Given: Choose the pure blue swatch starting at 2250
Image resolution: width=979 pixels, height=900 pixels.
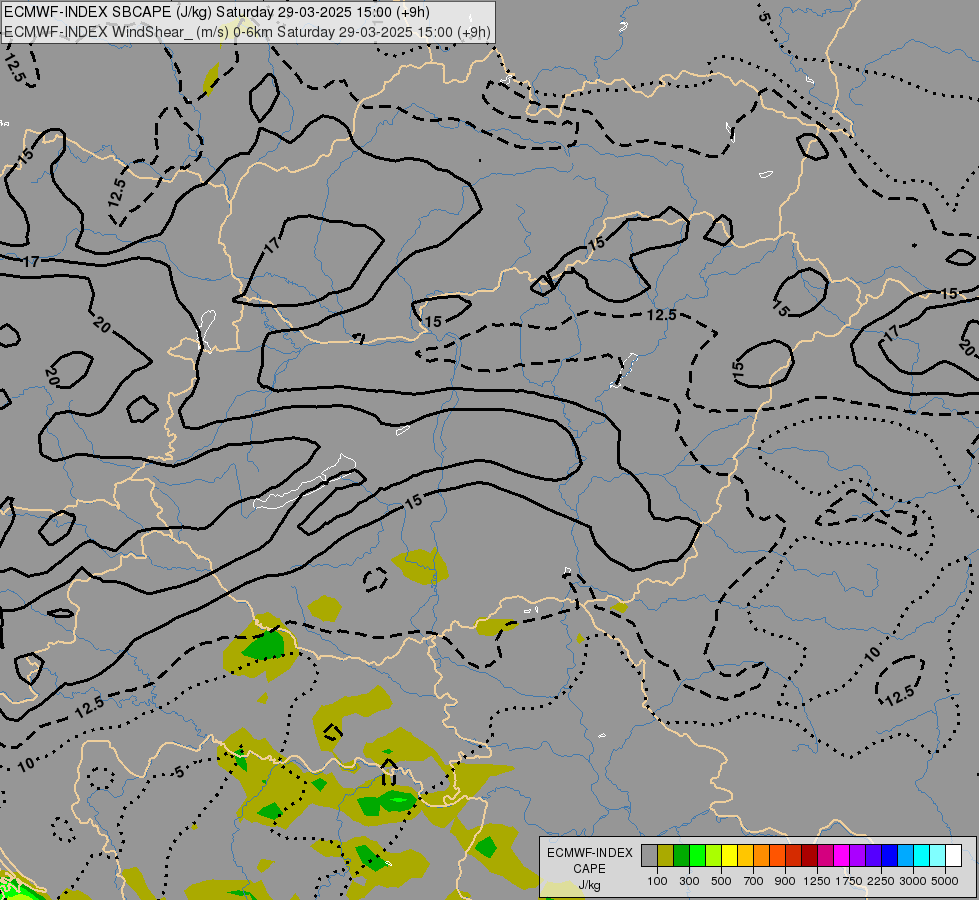Looking at the screenshot, I should 889,855.
